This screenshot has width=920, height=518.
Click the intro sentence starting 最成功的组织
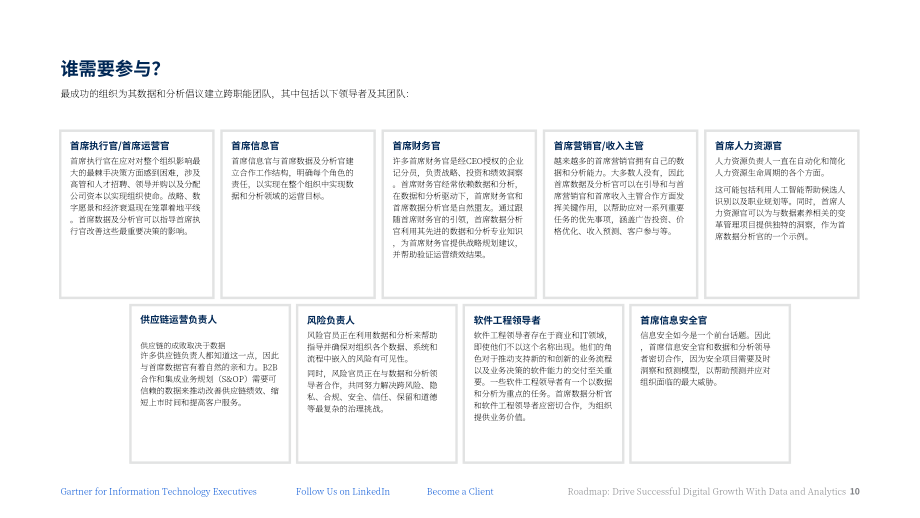pyautogui.click(x=235, y=94)
